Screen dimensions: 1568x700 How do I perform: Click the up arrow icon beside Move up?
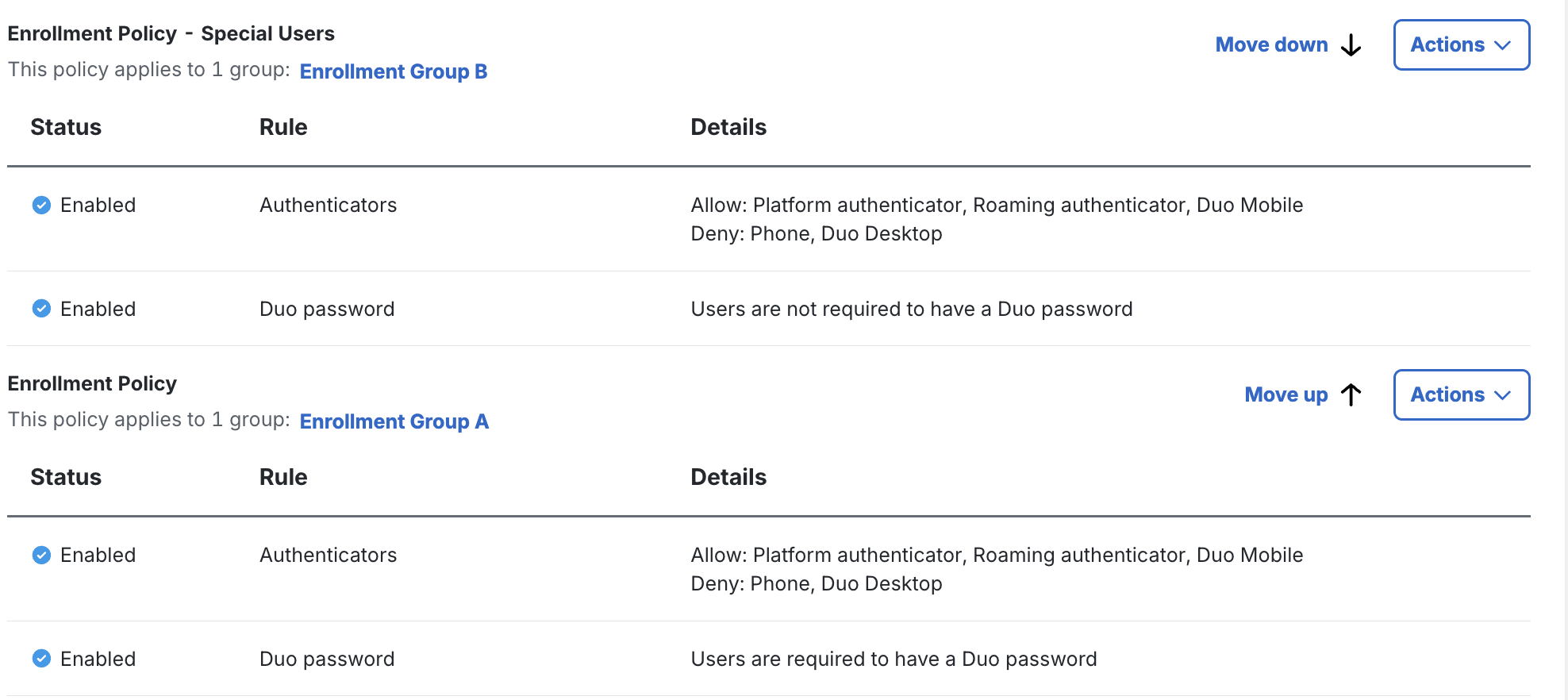[x=1351, y=394]
